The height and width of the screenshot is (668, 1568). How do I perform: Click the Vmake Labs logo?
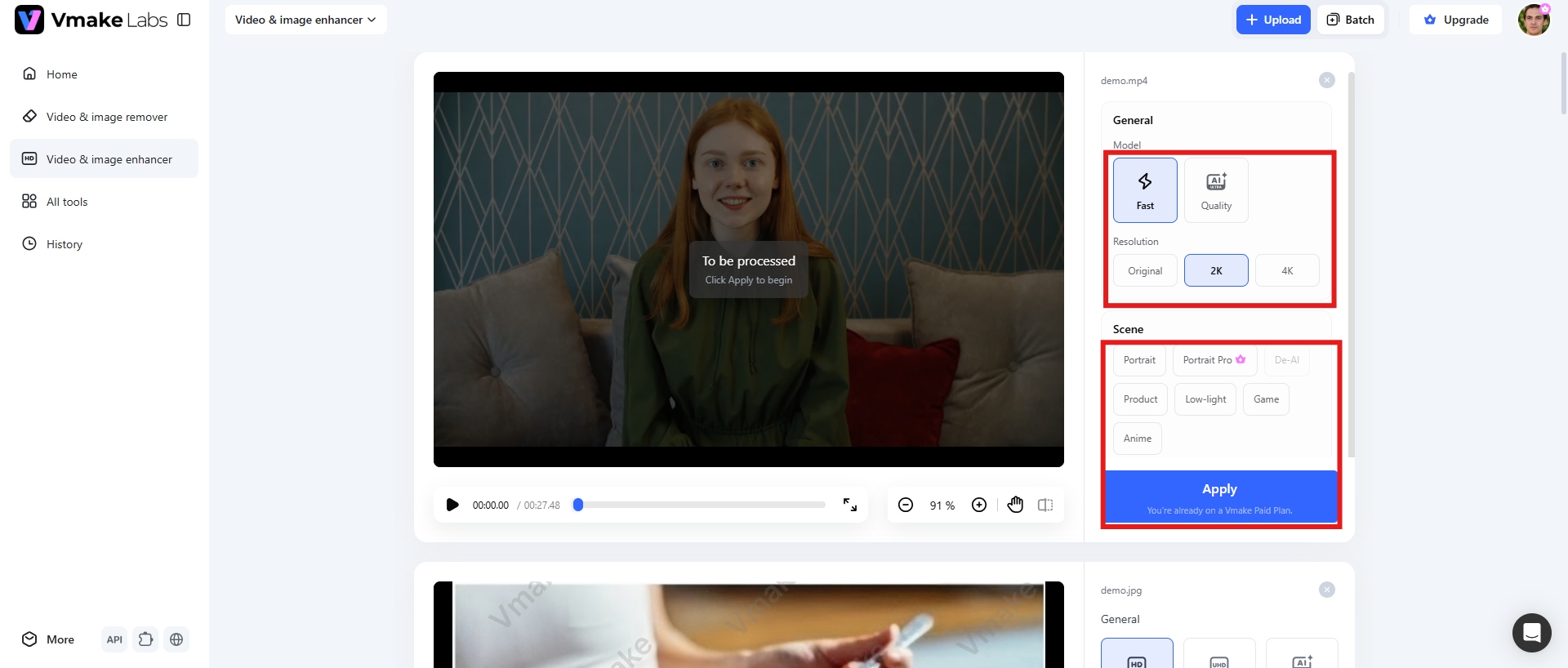tap(91, 20)
